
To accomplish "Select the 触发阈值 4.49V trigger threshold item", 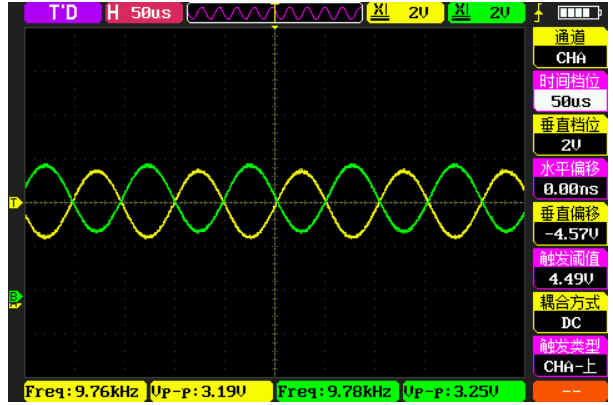I will click(x=570, y=269).
